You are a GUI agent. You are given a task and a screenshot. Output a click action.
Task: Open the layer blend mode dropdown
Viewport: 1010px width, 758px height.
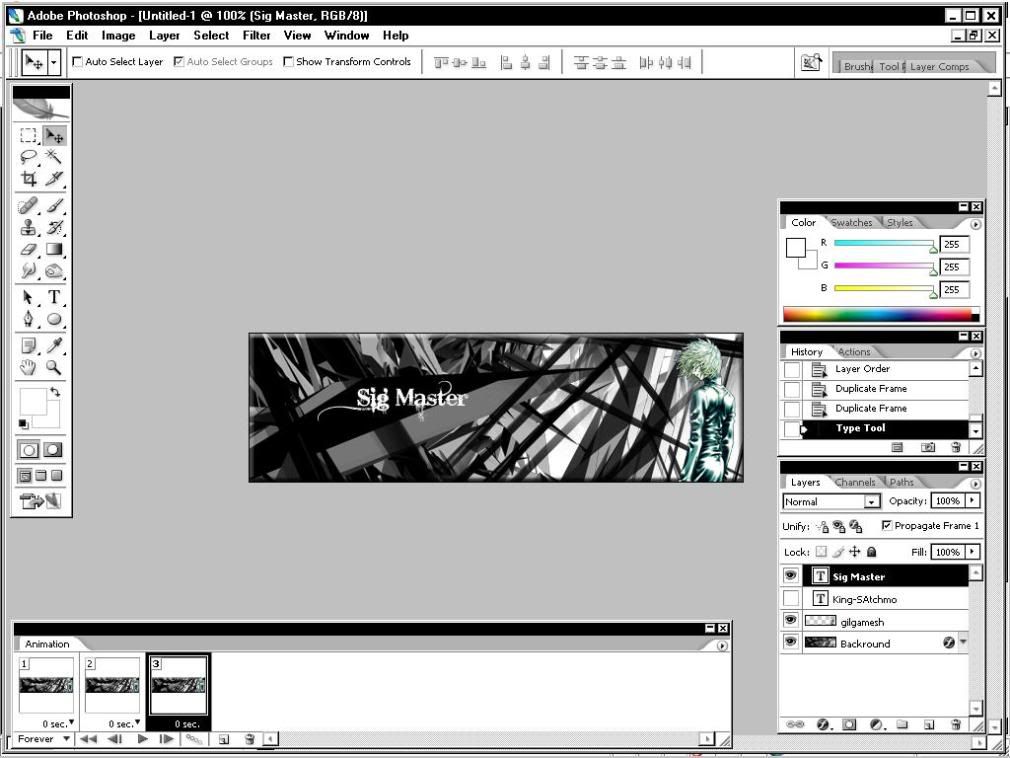[x=872, y=501]
